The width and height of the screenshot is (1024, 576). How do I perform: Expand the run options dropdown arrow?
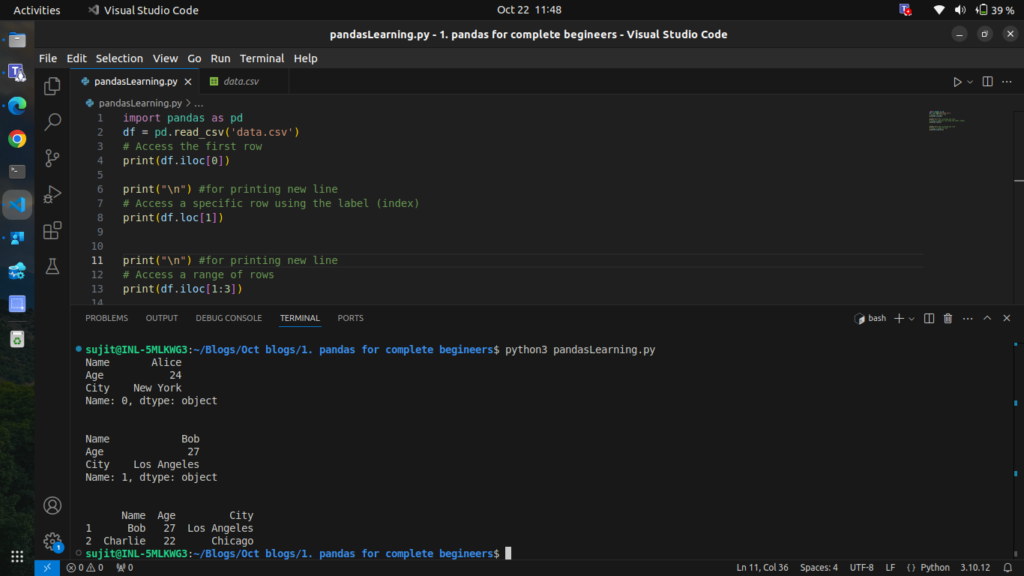pos(969,82)
